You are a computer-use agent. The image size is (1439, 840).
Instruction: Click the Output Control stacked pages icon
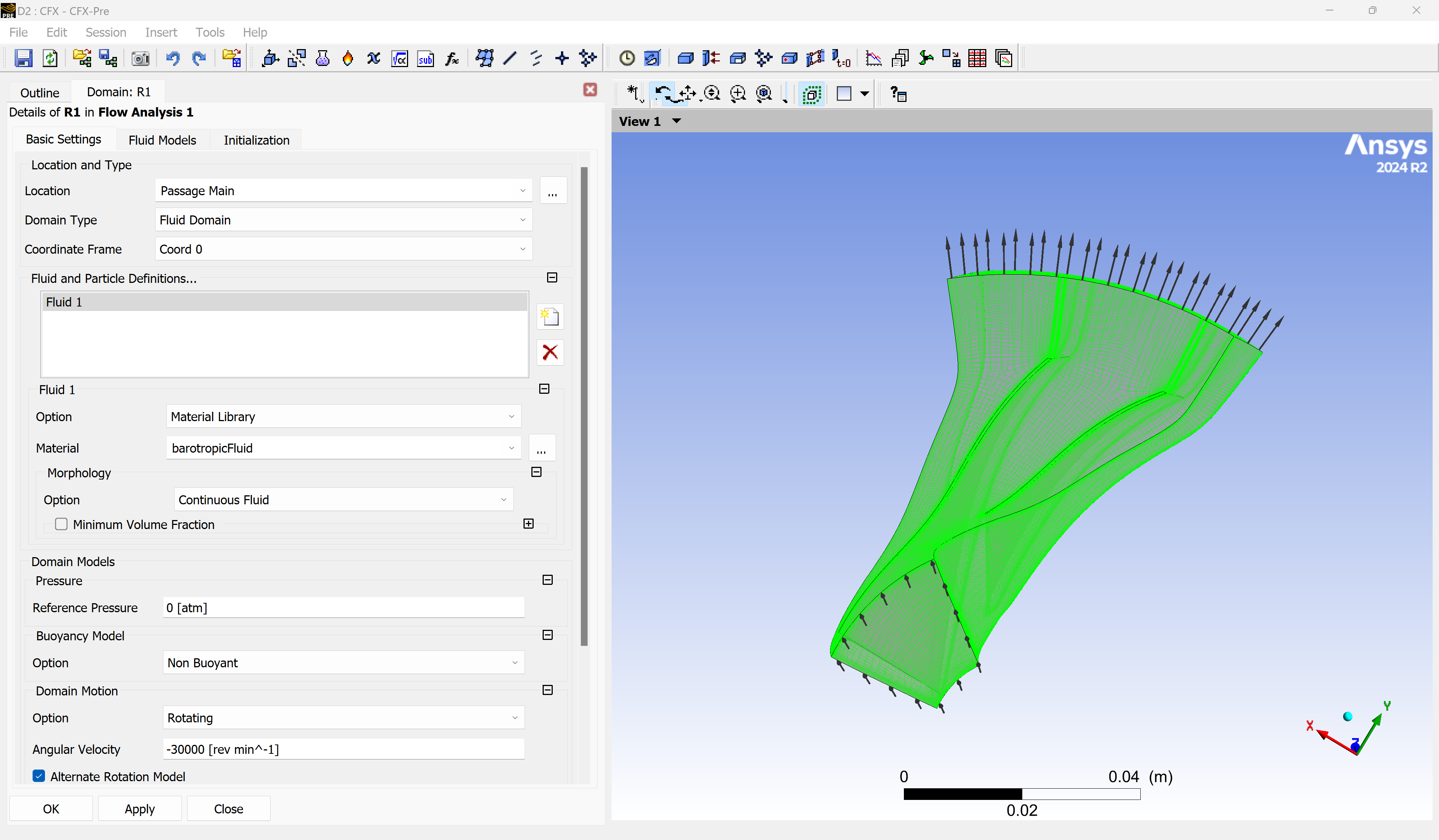[900, 58]
